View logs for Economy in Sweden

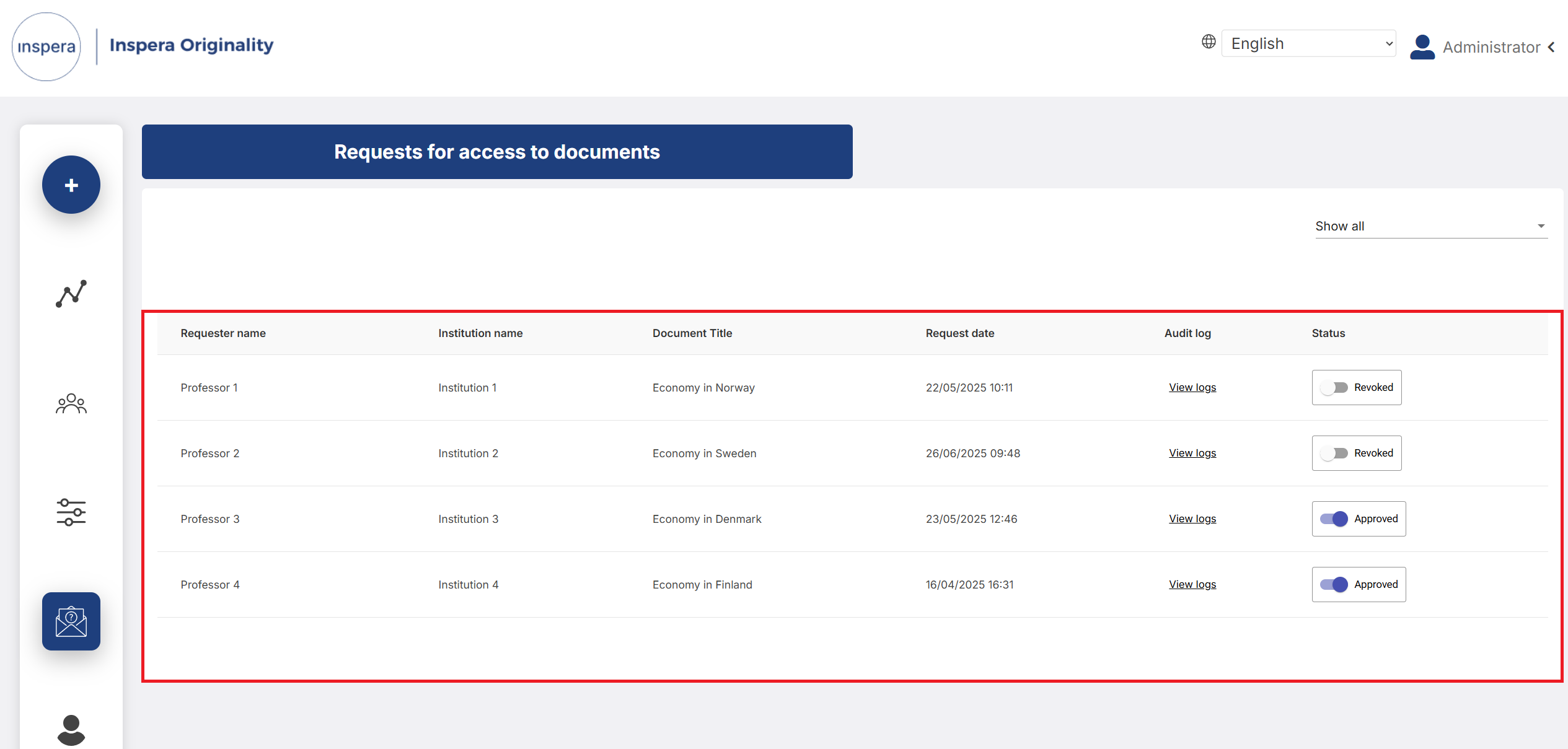1192,453
